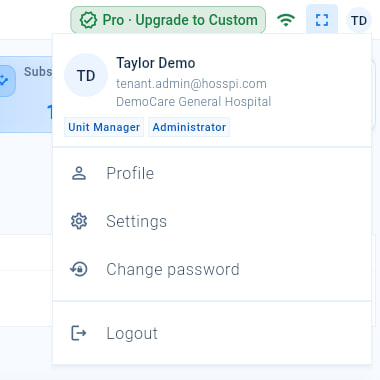This screenshot has width=380, height=380.
Task: Click the gear icon beside Settings
Action: [79, 221]
